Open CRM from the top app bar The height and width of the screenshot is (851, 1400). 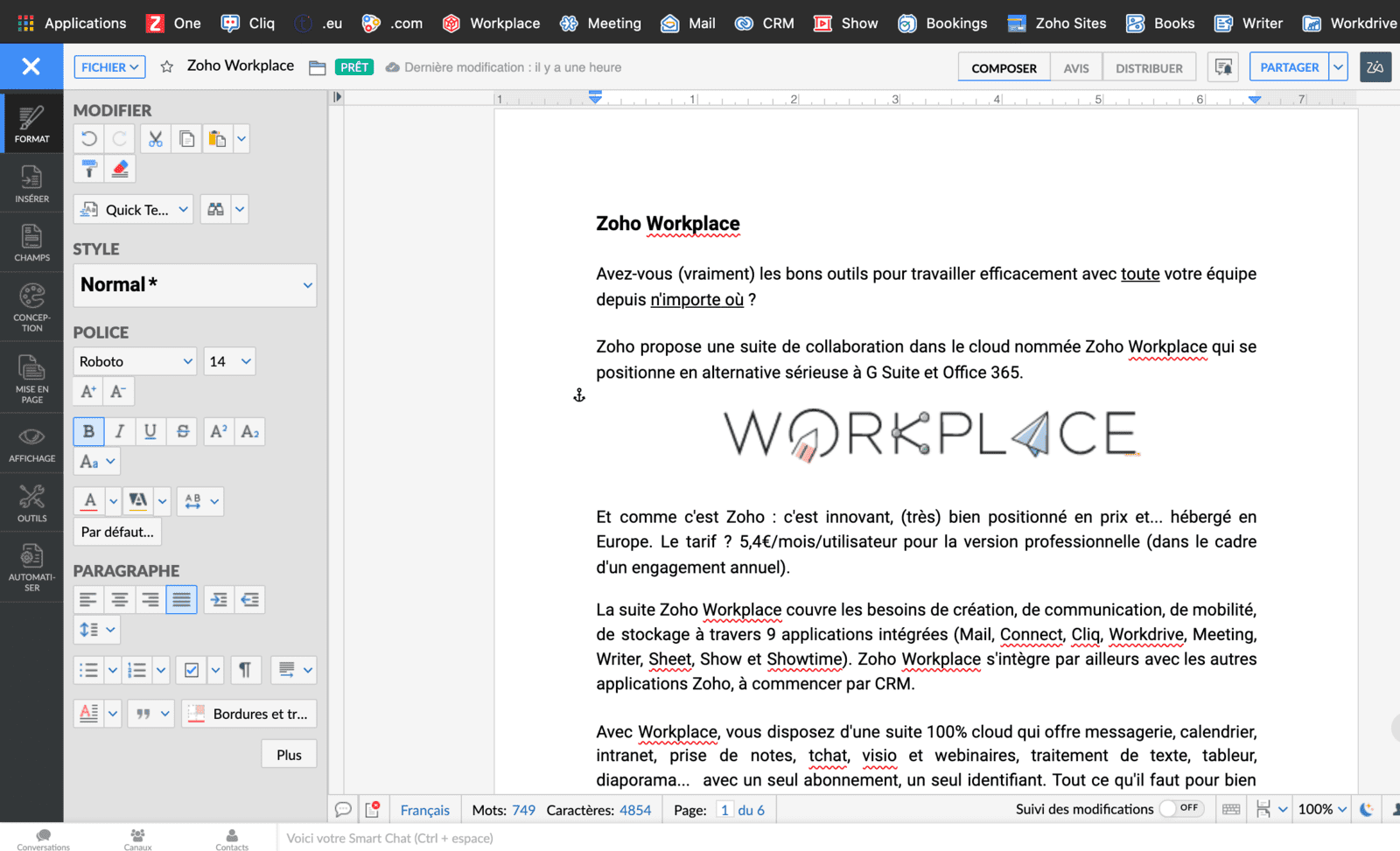[765, 23]
